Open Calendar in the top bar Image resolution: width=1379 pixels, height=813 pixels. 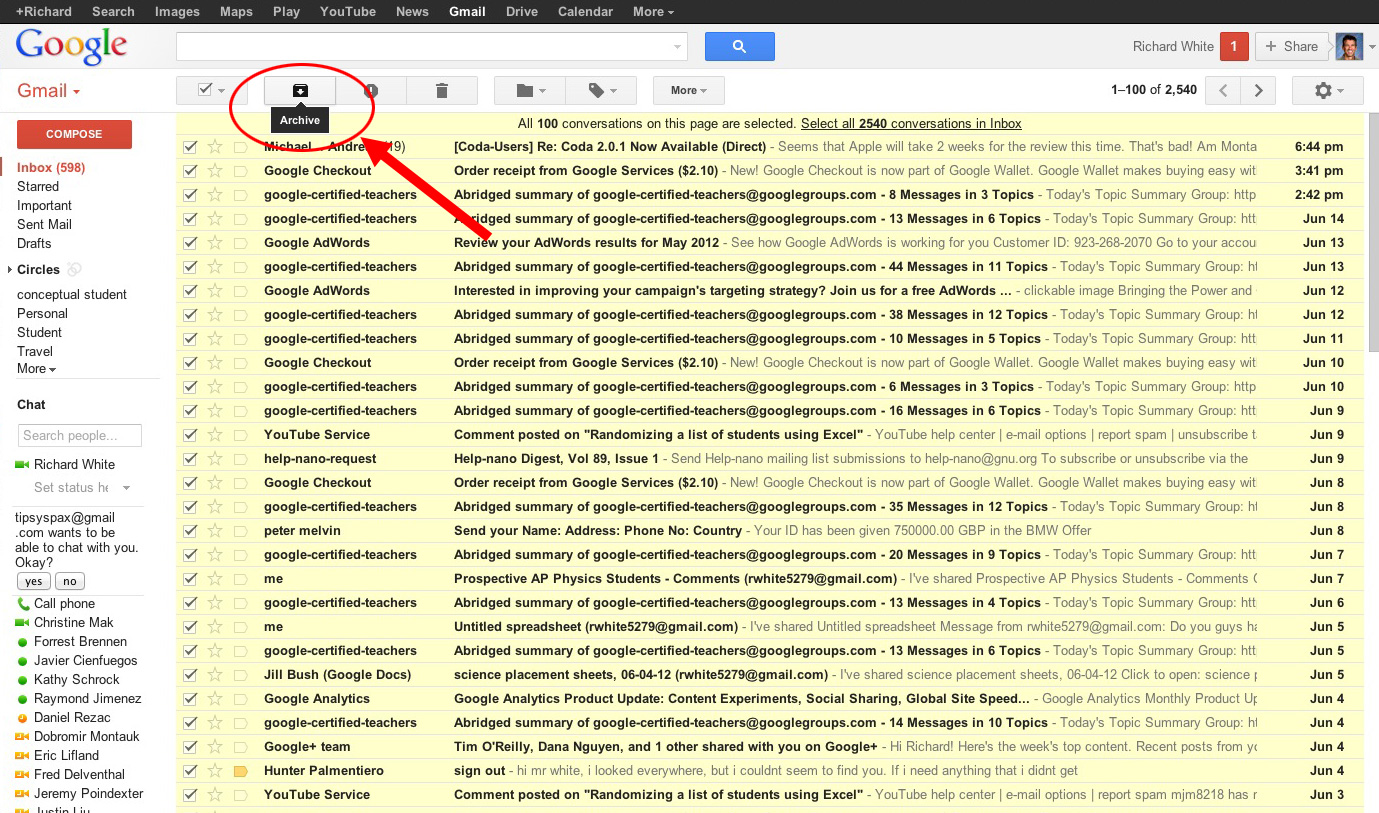585,11
